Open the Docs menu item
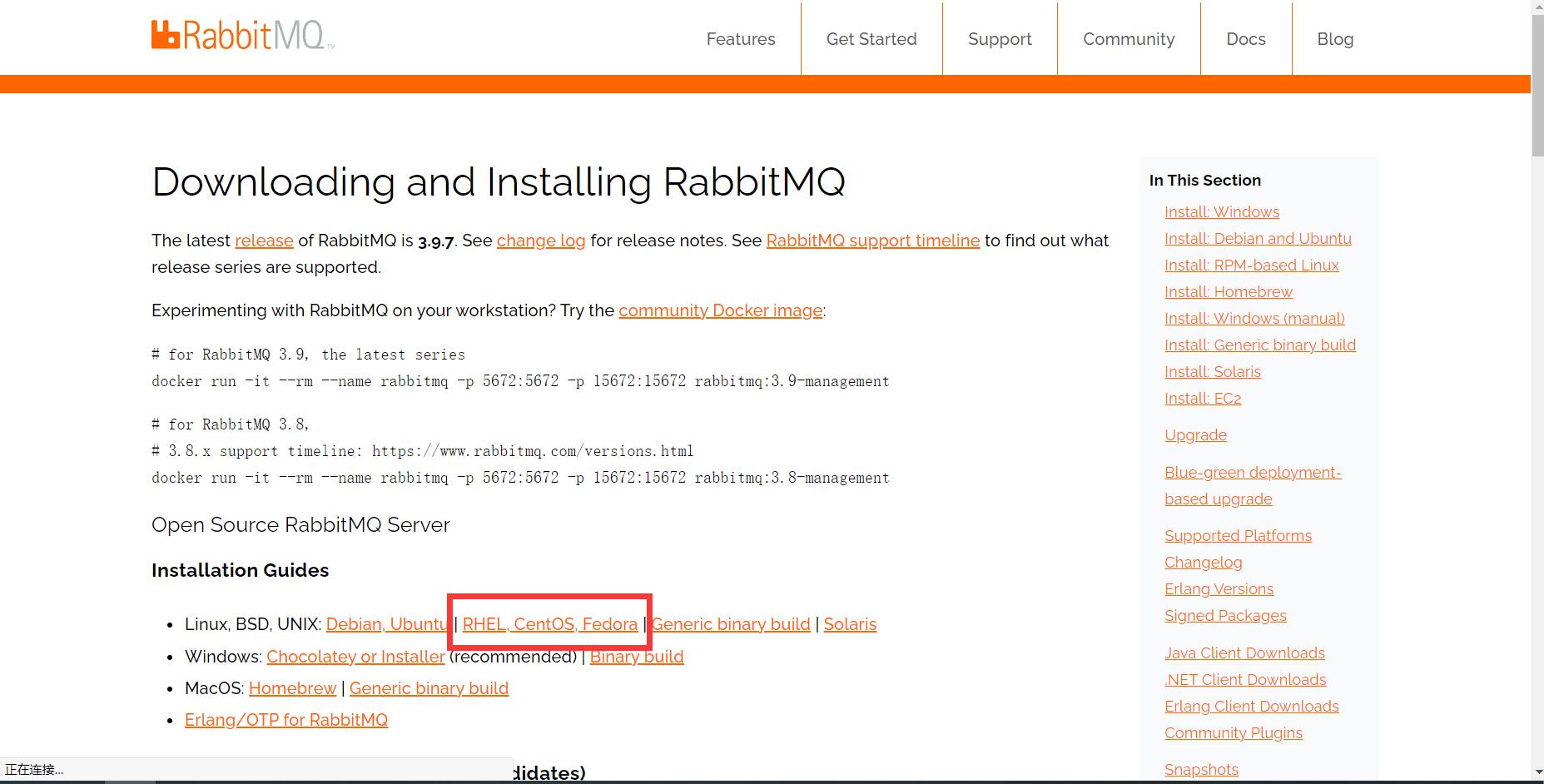 [x=1246, y=39]
